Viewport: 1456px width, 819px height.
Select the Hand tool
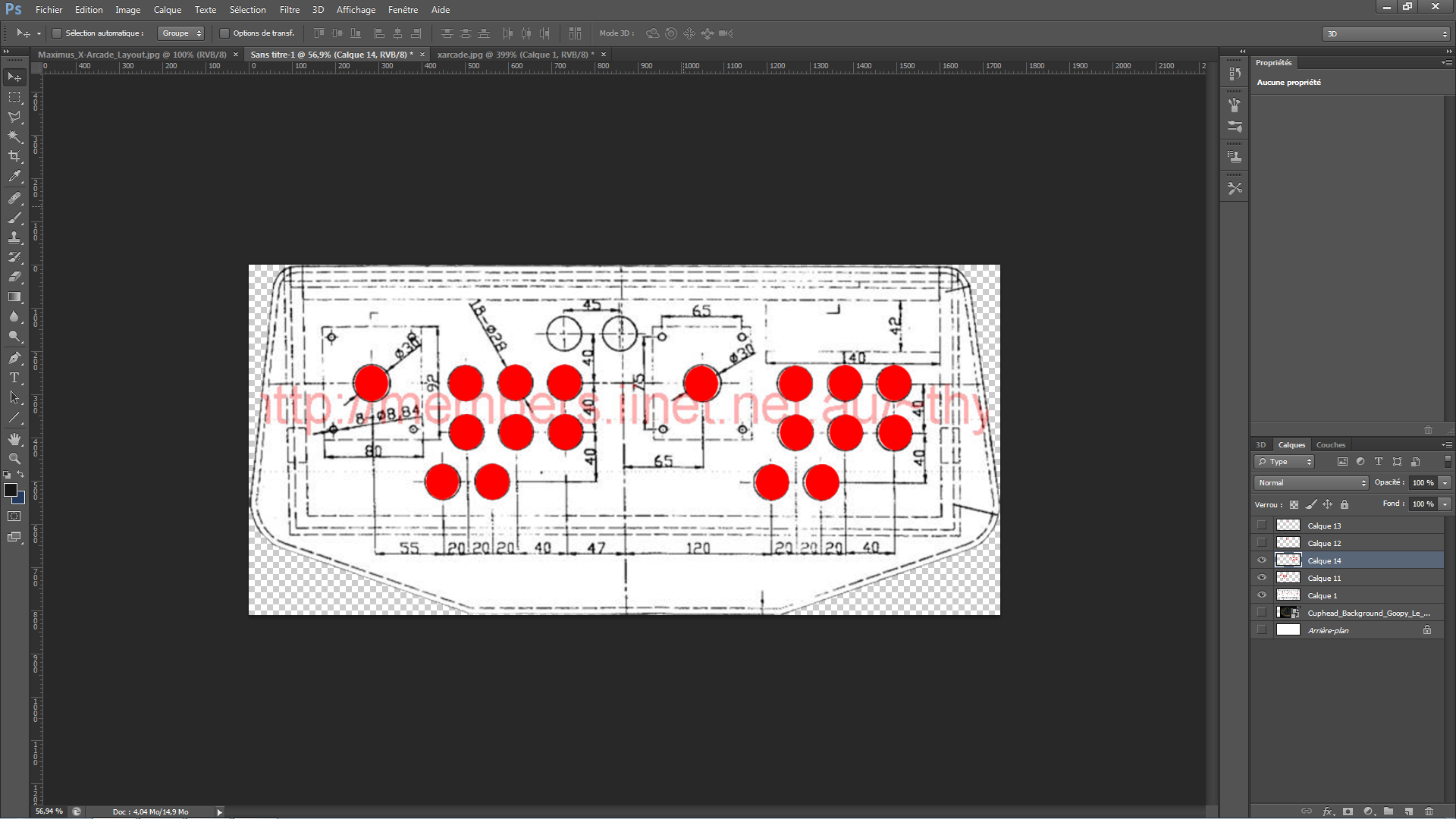14,439
